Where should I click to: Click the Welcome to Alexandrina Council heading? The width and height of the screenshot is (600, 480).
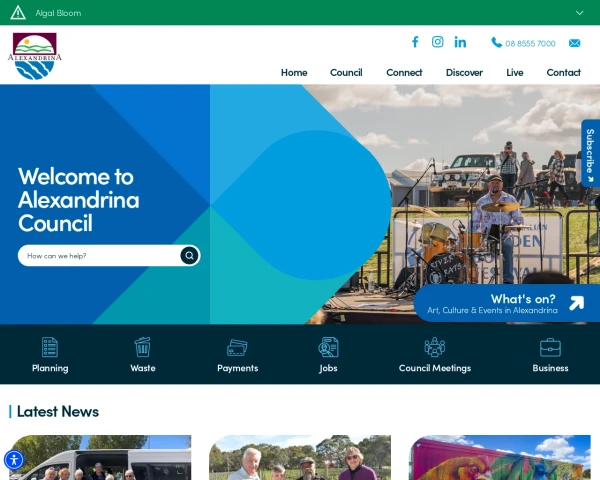[78, 199]
